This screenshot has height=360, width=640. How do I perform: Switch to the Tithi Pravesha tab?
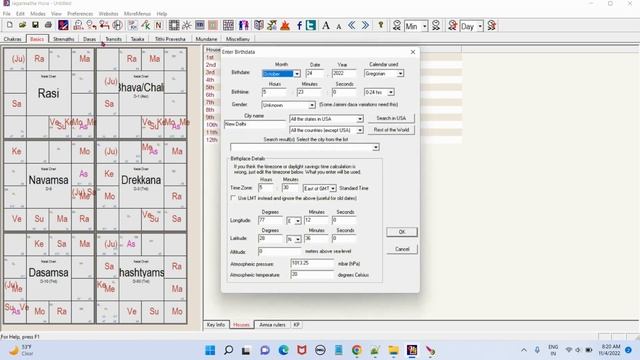coord(170,39)
